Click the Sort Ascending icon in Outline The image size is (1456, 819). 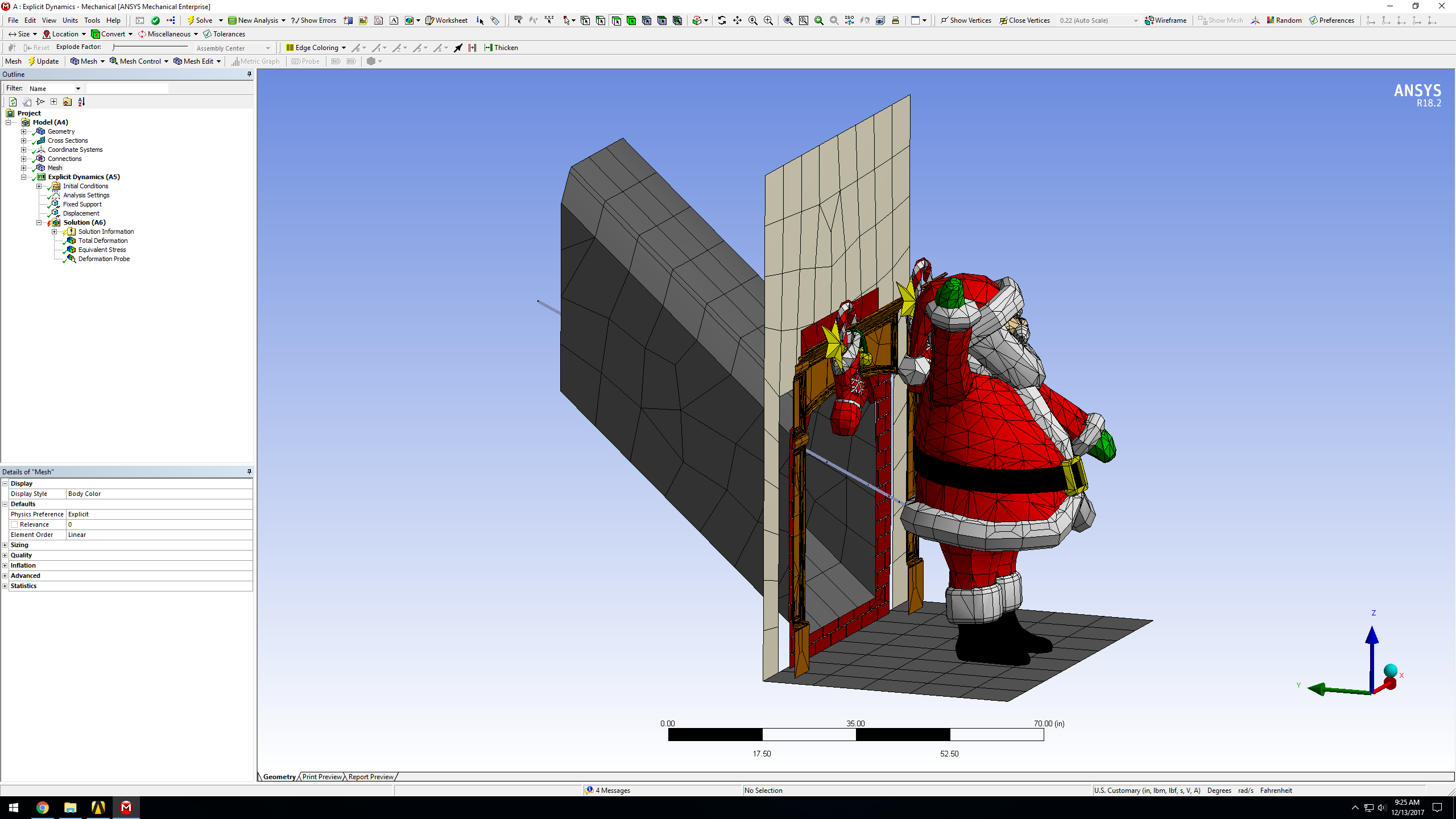[81, 102]
